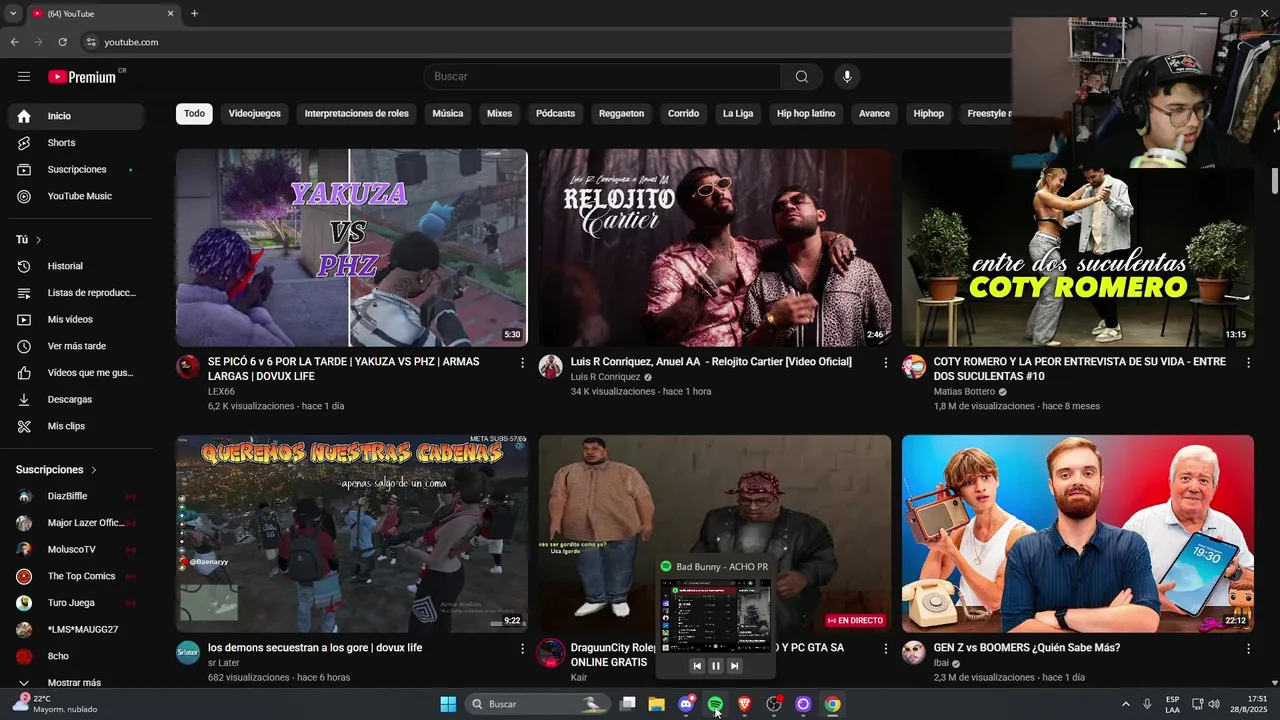
Task: Select Interpretaciones de roles chip
Action: click(x=357, y=114)
